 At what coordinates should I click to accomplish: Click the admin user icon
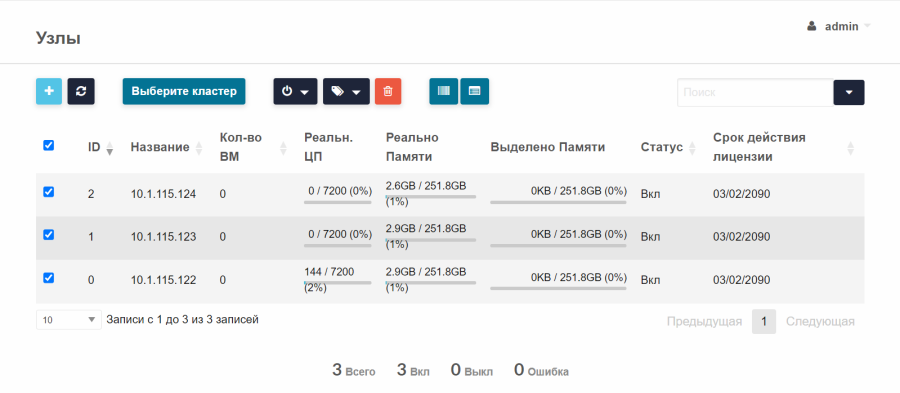point(812,26)
